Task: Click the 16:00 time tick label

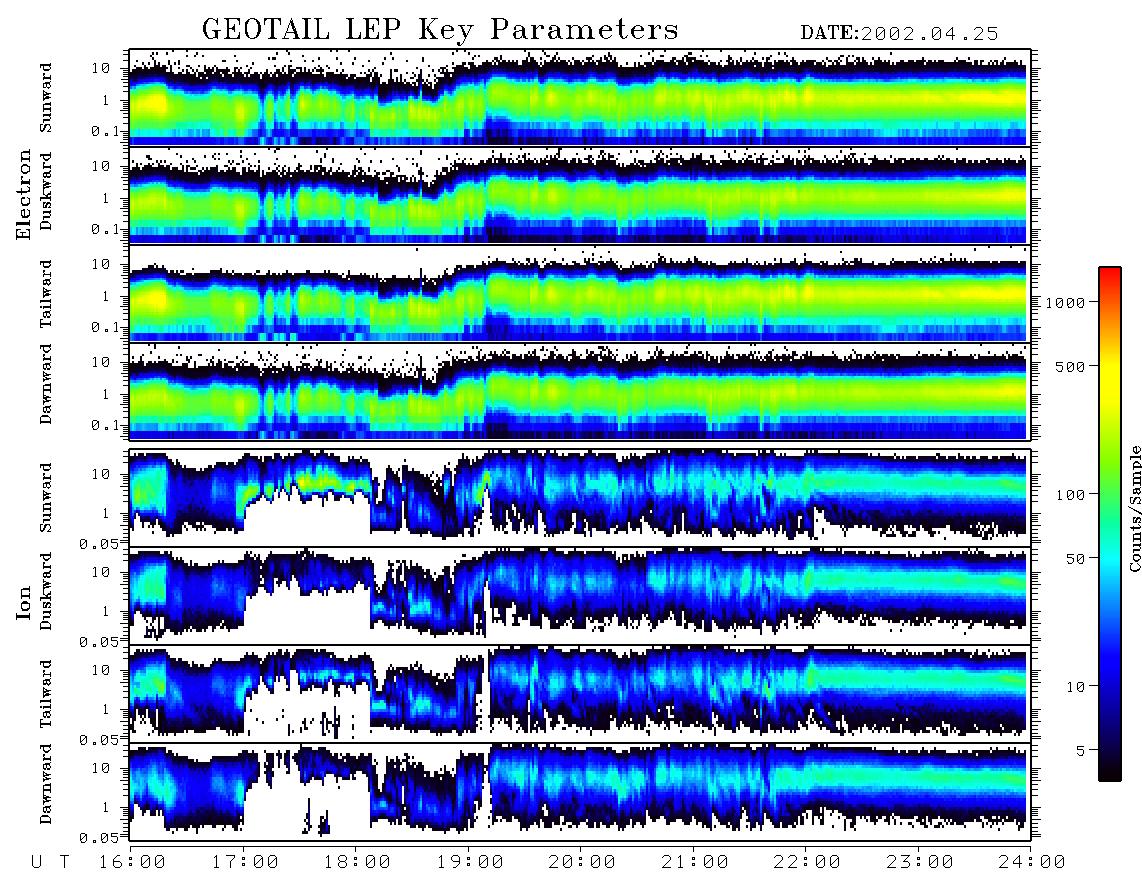Action: (132, 862)
